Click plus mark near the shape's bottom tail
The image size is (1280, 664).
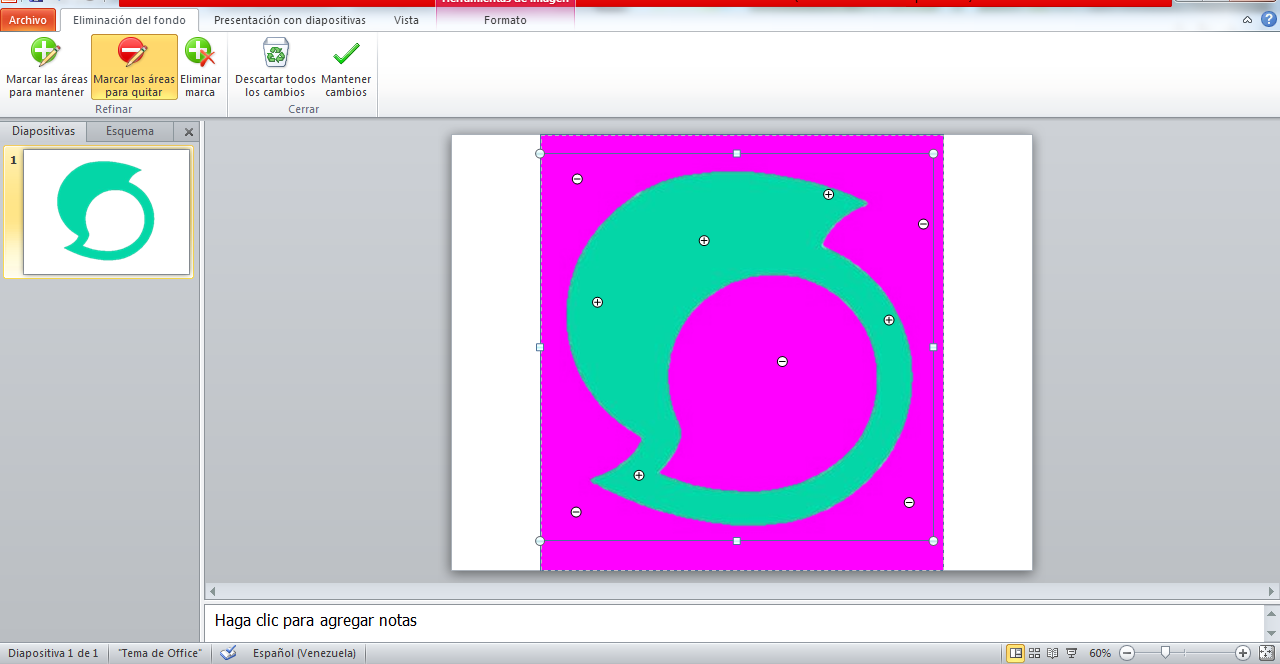click(x=639, y=475)
